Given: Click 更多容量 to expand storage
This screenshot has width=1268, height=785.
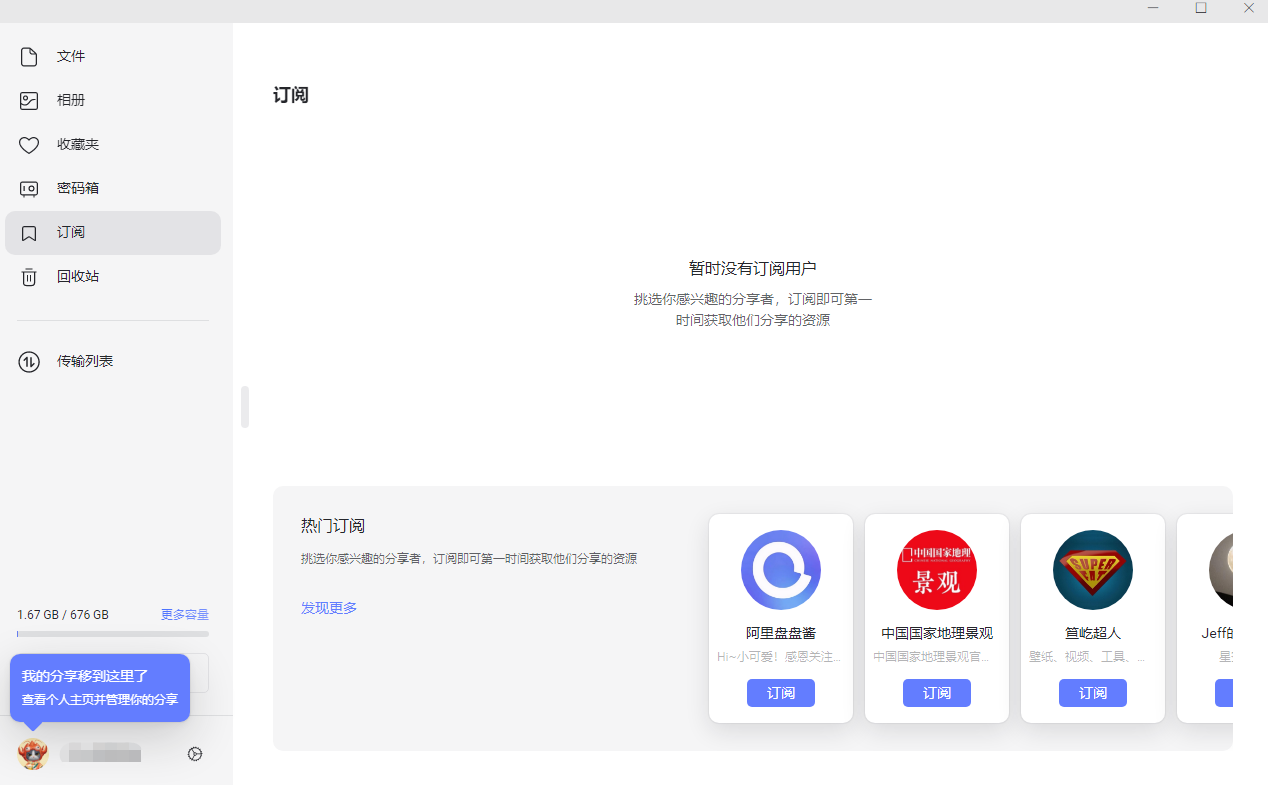Looking at the screenshot, I should tap(184, 614).
